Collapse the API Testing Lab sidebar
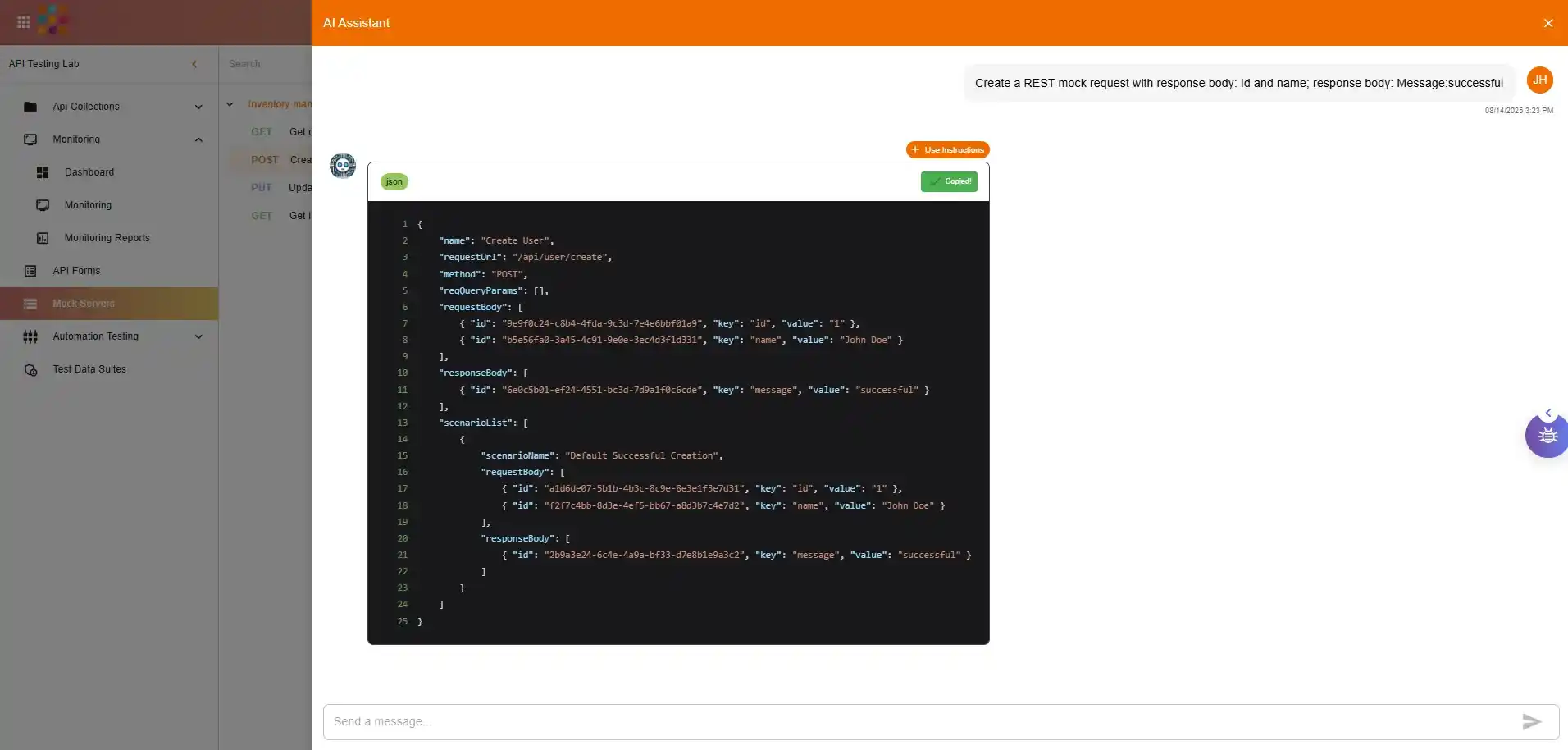The width and height of the screenshot is (1568, 750). (194, 64)
